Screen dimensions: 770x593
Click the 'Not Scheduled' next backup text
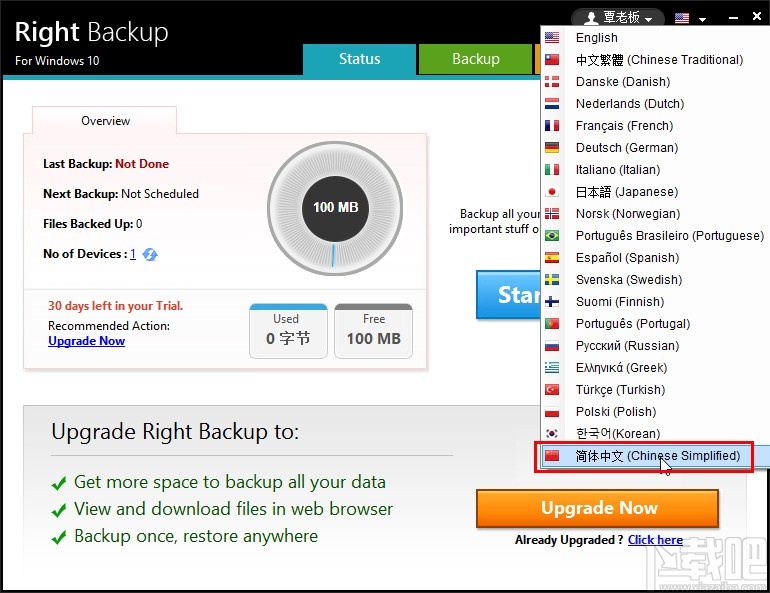tap(160, 194)
